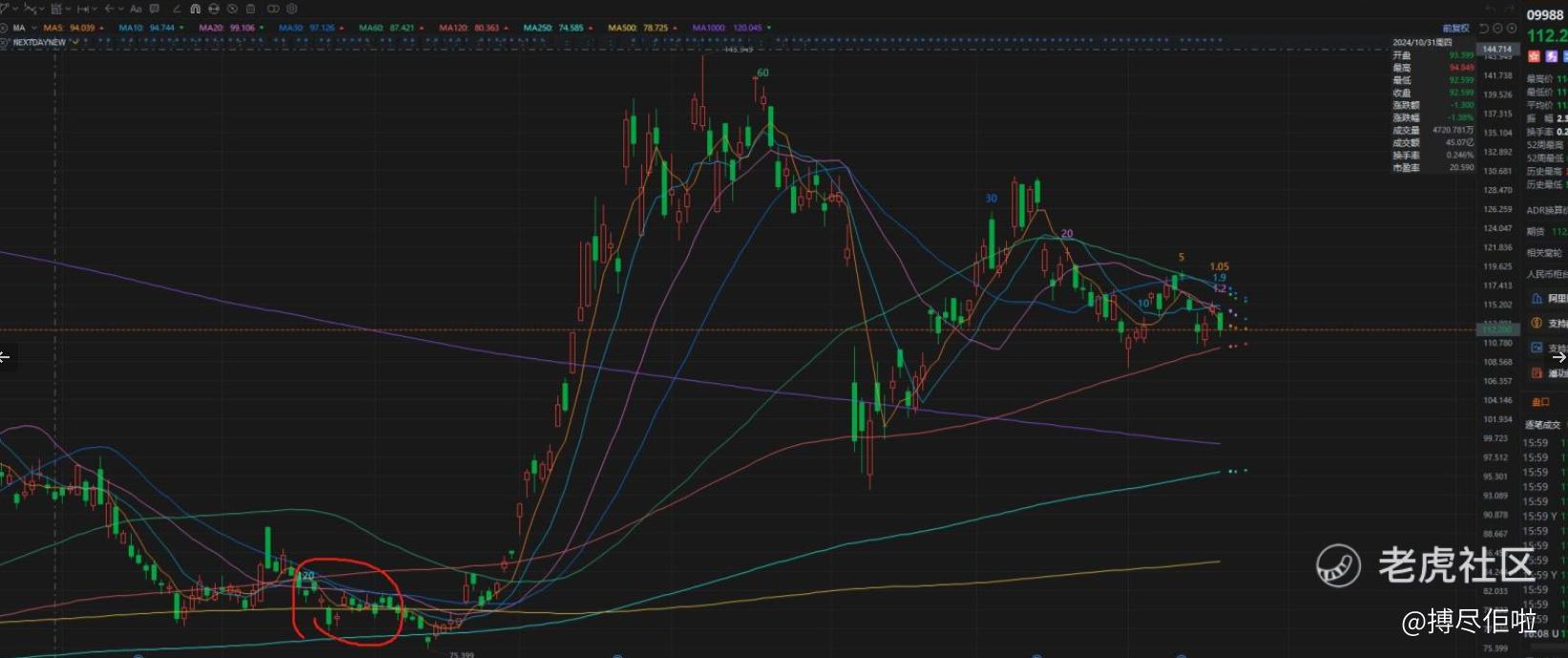Click the red badge under the price
The image size is (1568, 658).
pos(1534,56)
